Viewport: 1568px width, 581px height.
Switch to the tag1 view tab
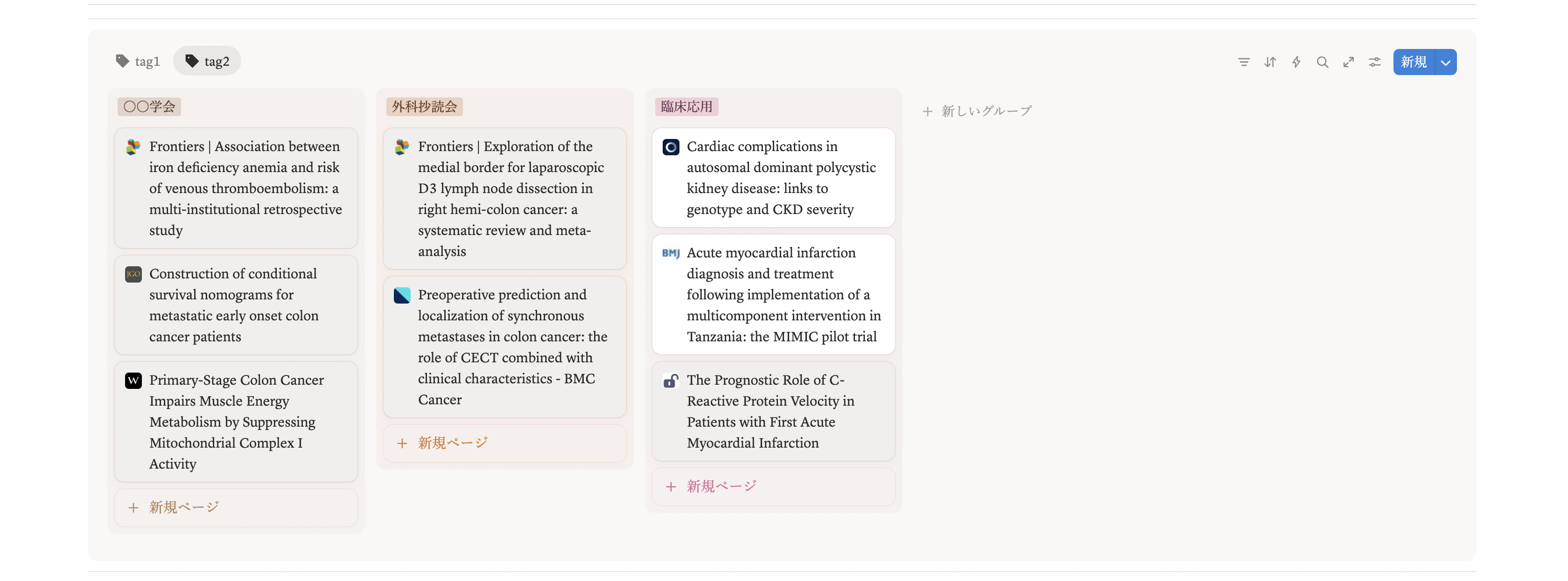[x=138, y=62]
